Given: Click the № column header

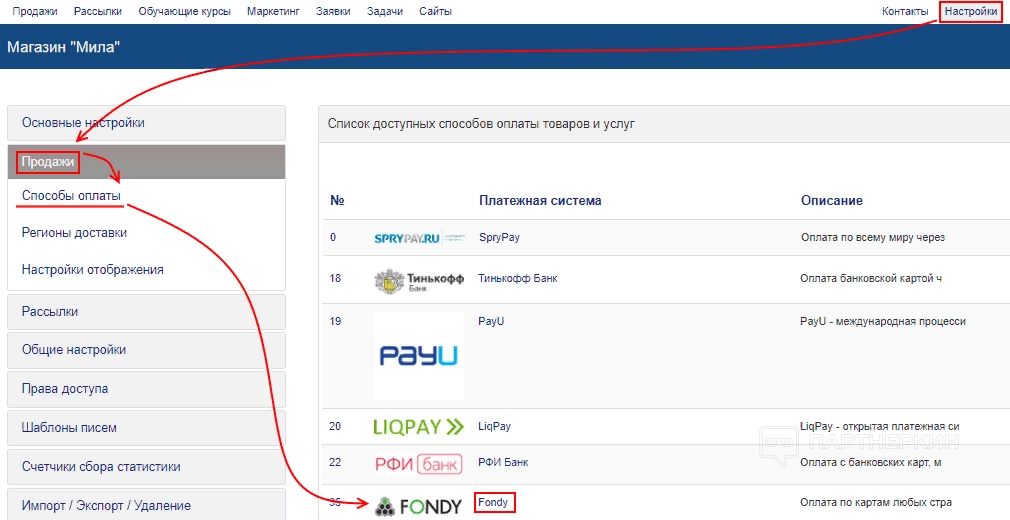Looking at the screenshot, I should pos(338,200).
